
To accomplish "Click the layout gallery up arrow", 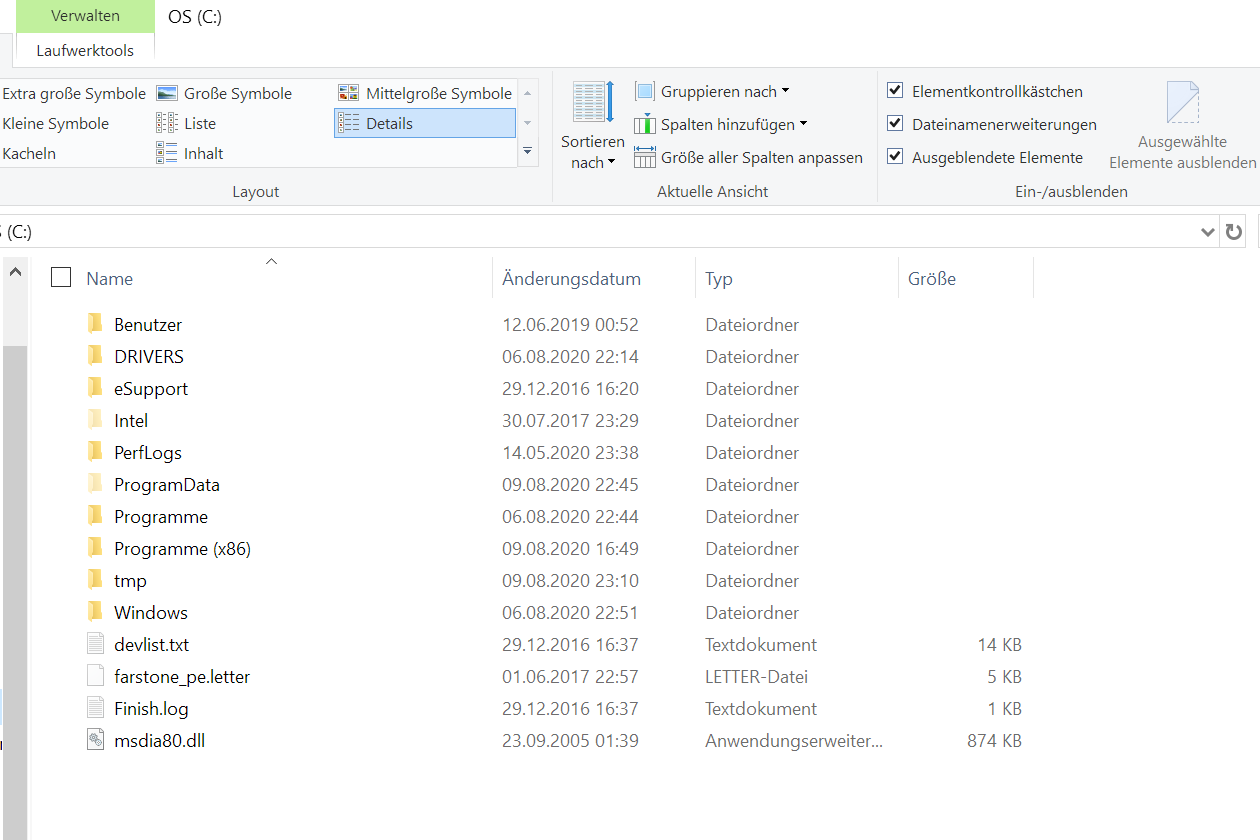I will (x=528, y=93).
